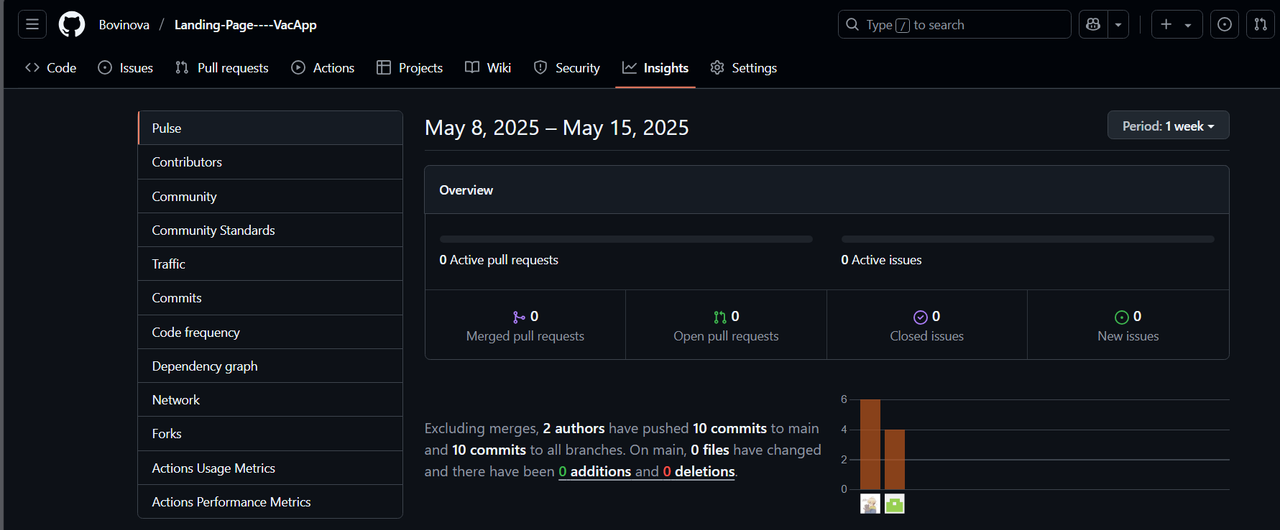Viewport: 1280px width, 530px height.
Task: Open Actions Performance Metrics in the sidebar
Action: coord(270,502)
